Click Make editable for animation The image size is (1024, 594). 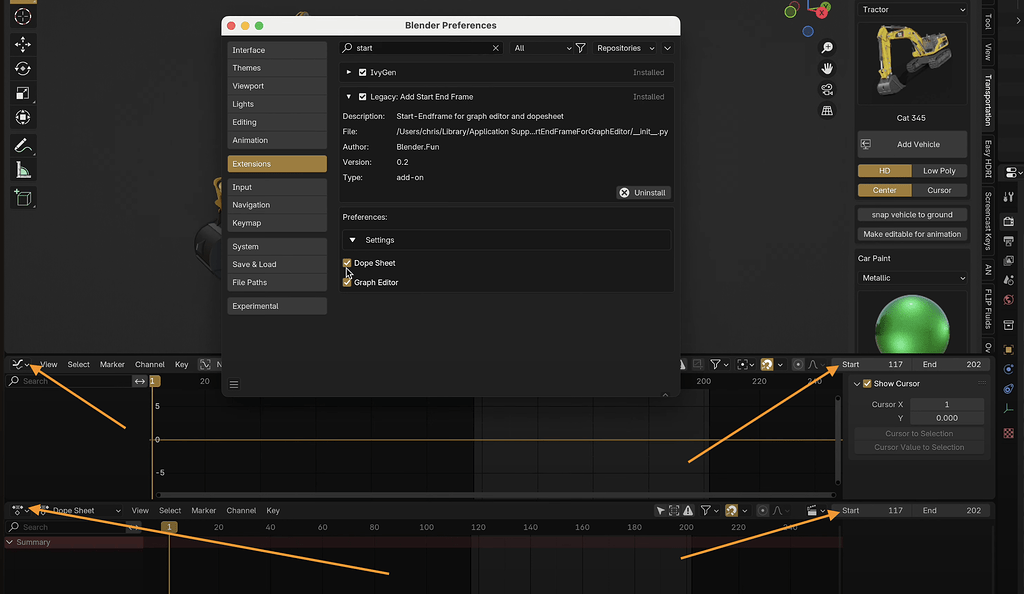(x=912, y=234)
